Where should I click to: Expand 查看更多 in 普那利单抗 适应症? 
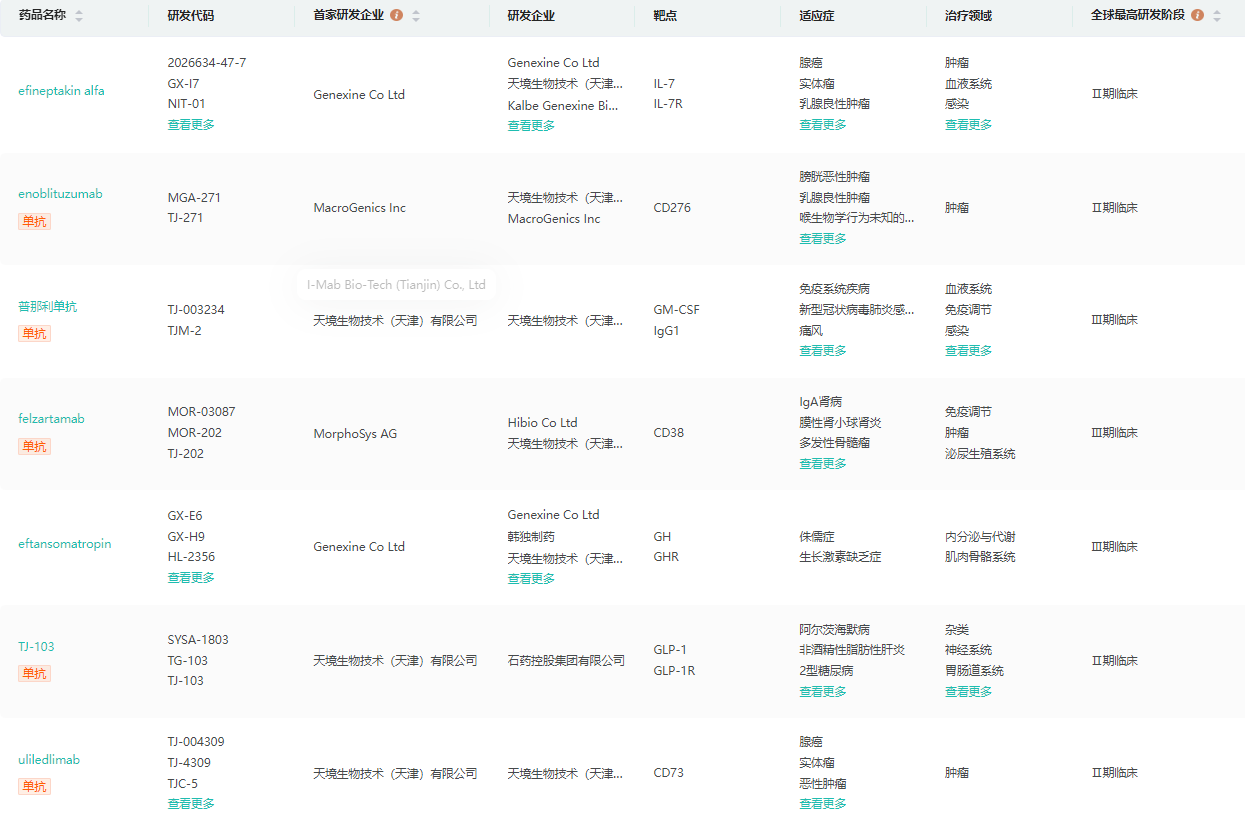click(x=823, y=351)
